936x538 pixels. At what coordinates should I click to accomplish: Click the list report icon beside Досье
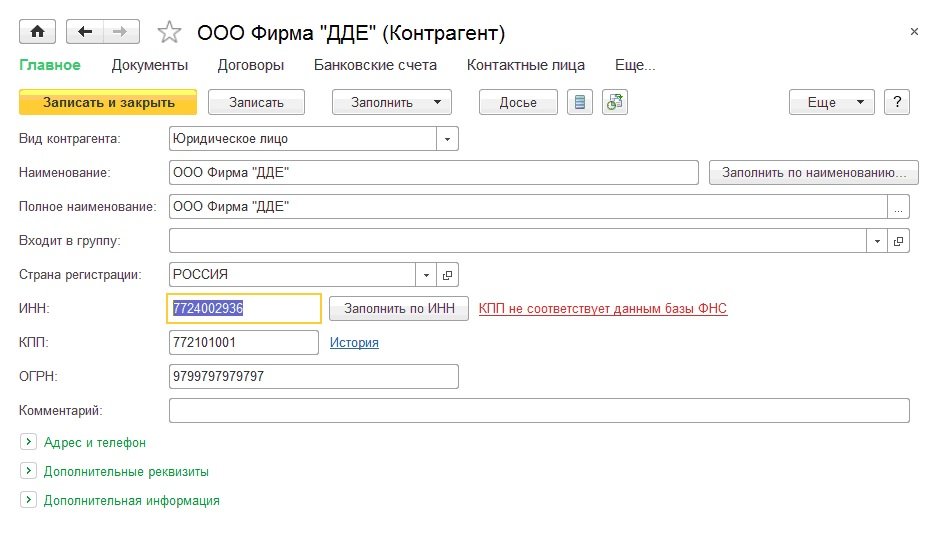[x=580, y=102]
